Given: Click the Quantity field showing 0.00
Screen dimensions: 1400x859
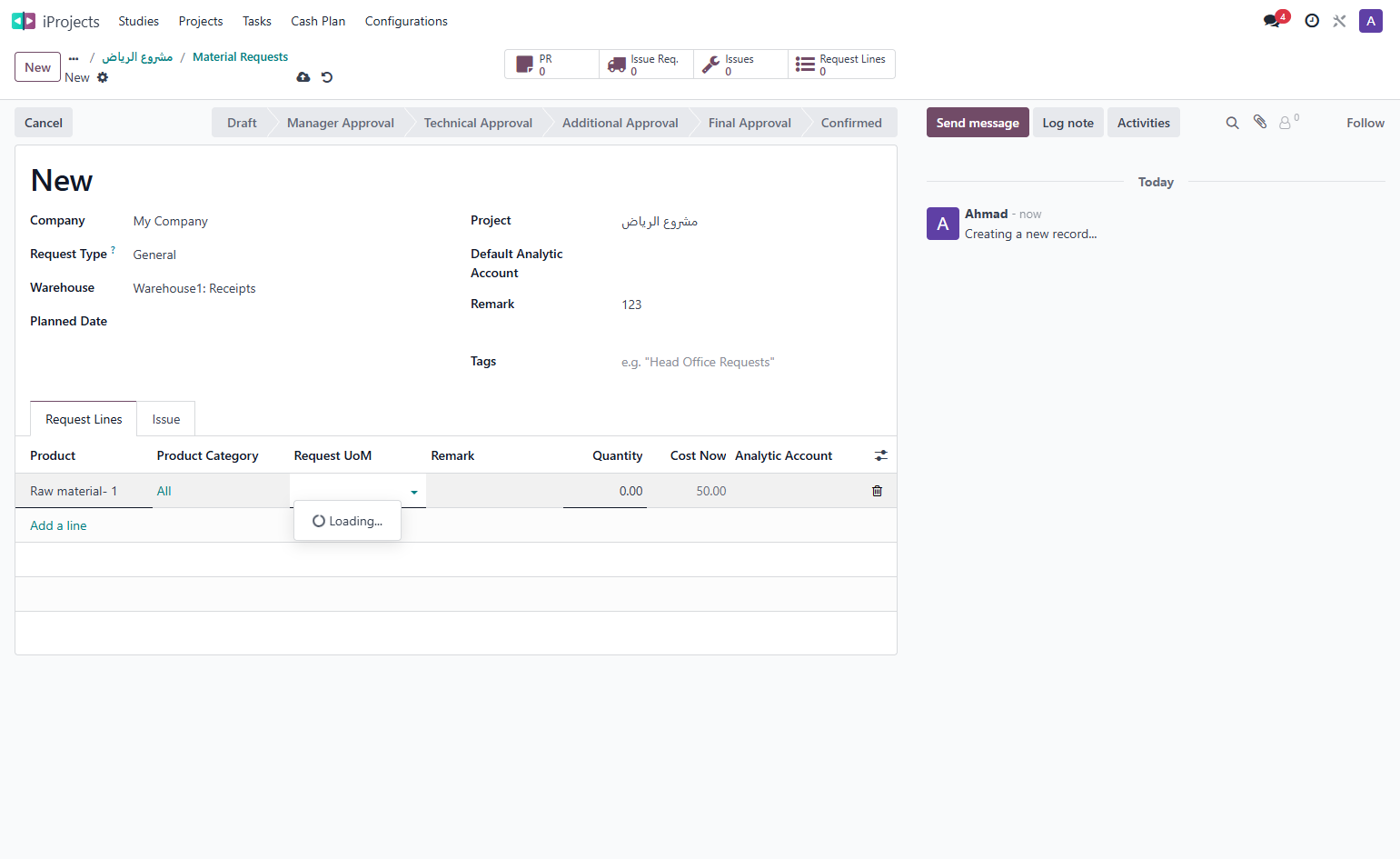Looking at the screenshot, I should point(605,491).
